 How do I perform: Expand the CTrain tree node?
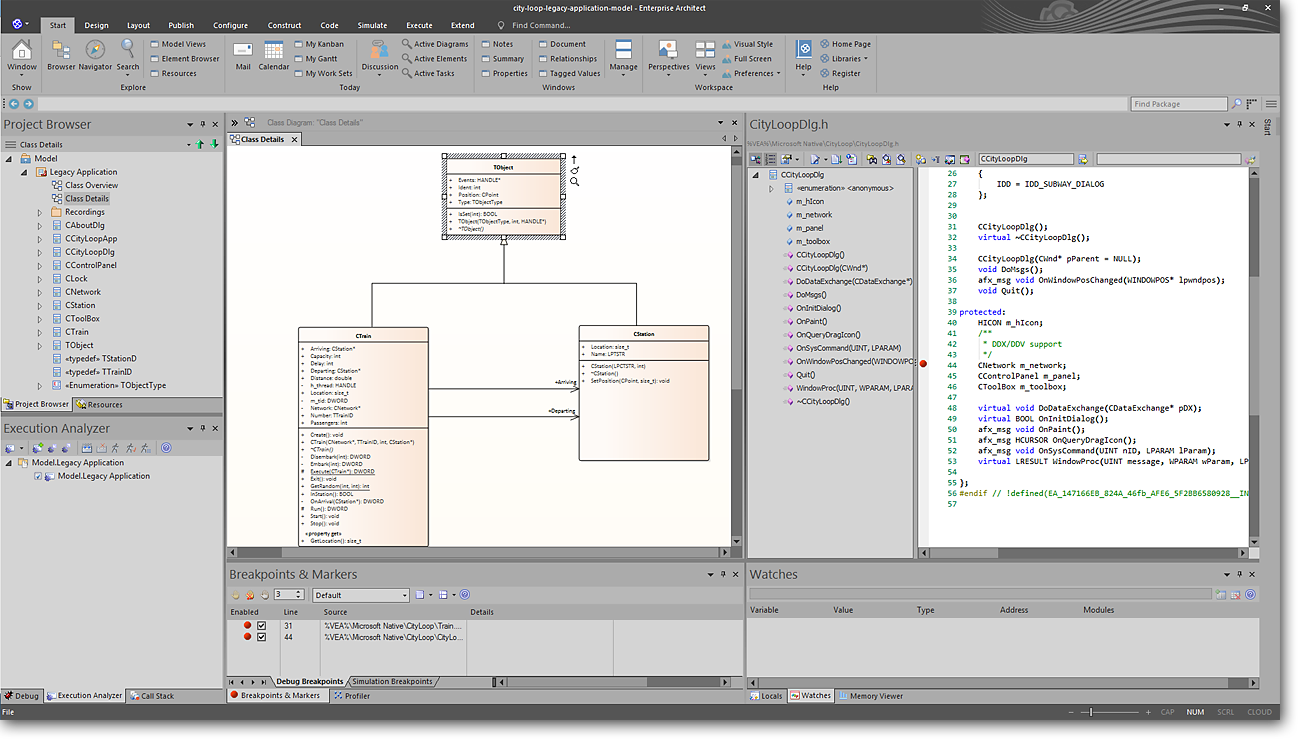point(40,332)
